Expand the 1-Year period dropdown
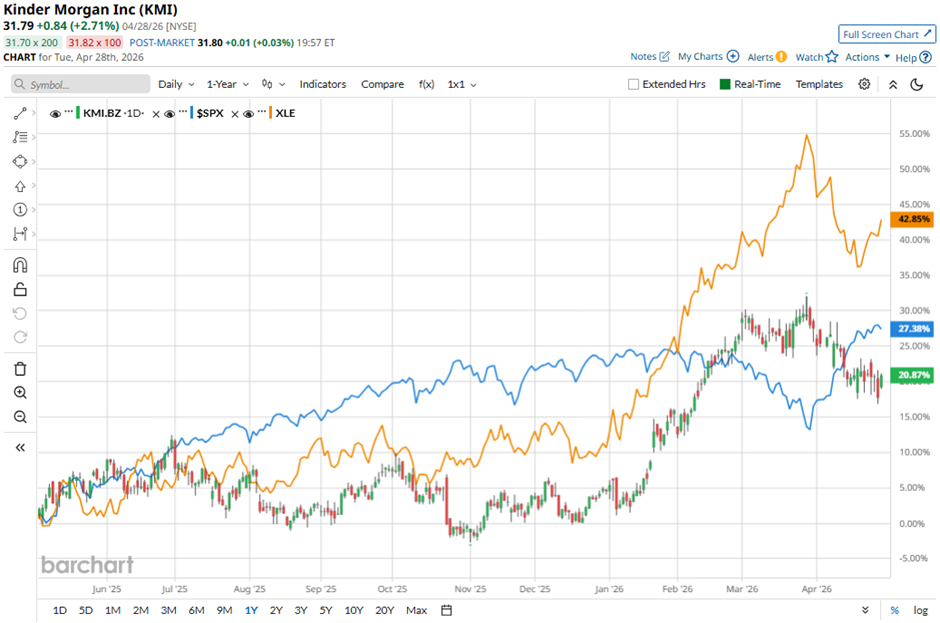 tap(228, 85)
